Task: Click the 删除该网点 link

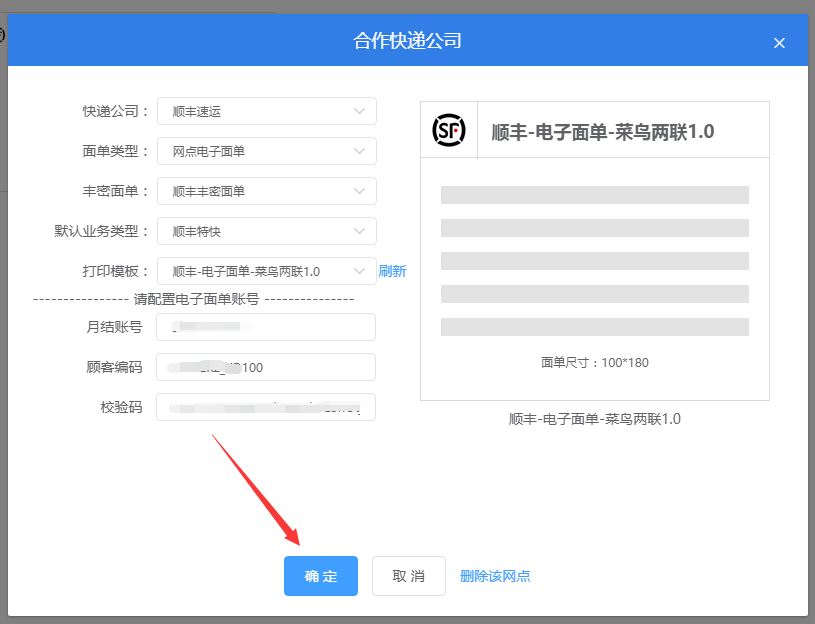Action: click(496, 576)
